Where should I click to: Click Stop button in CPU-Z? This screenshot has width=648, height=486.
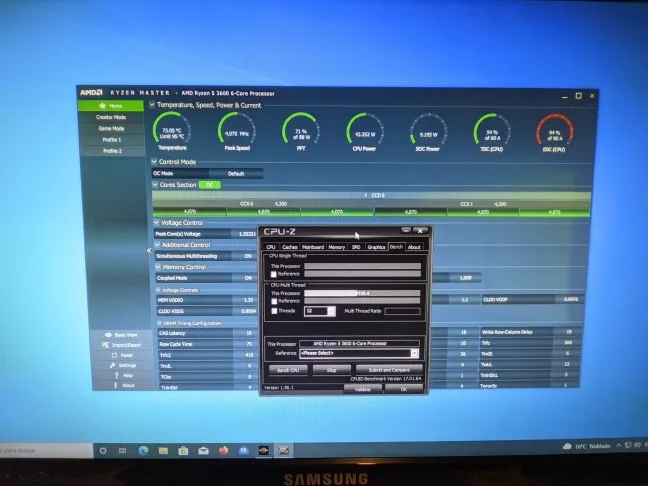click(x=331, y=370)
